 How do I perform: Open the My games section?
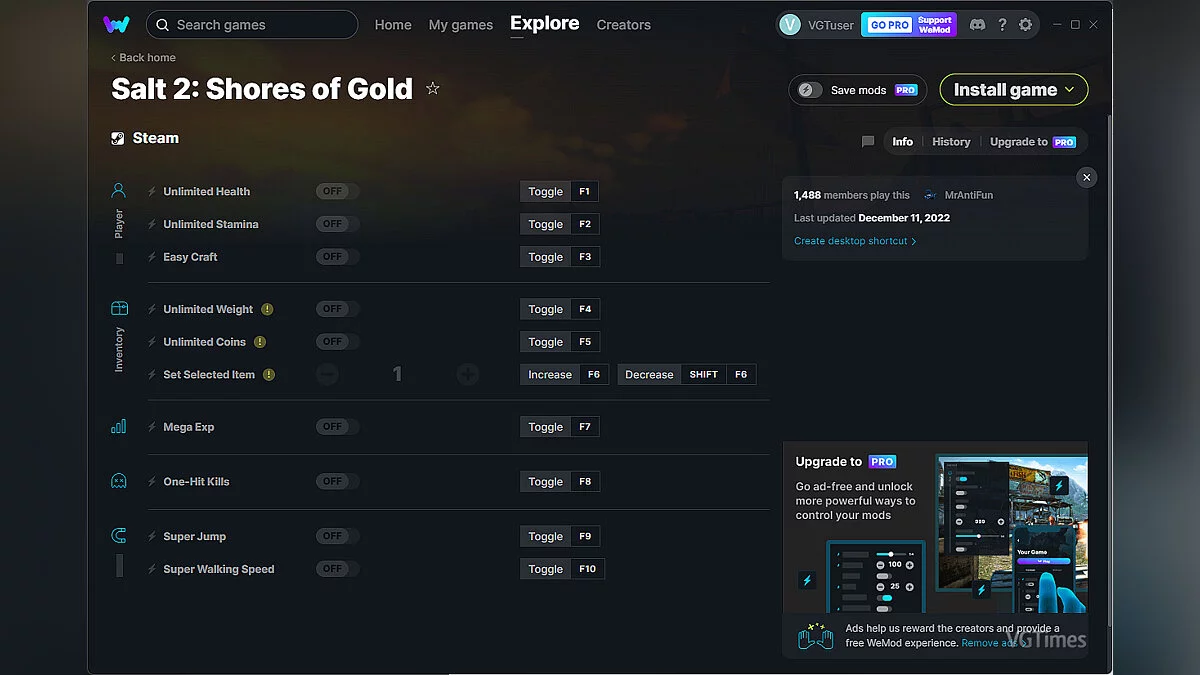click(x=460, y=25)
